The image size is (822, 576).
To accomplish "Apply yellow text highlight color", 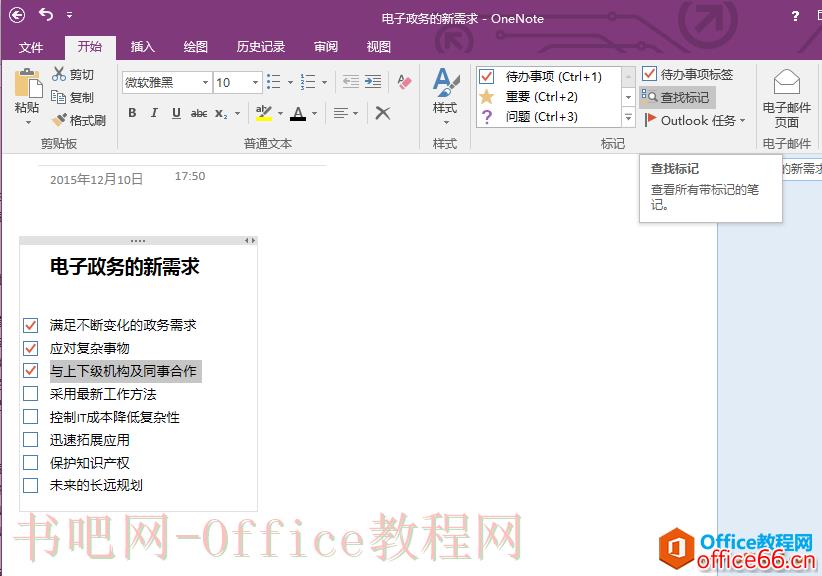I will point(264,113).
